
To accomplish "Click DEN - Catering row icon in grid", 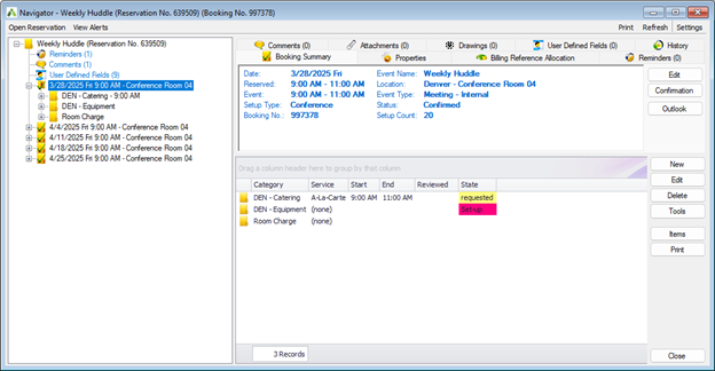I will [x=244, y=198].
